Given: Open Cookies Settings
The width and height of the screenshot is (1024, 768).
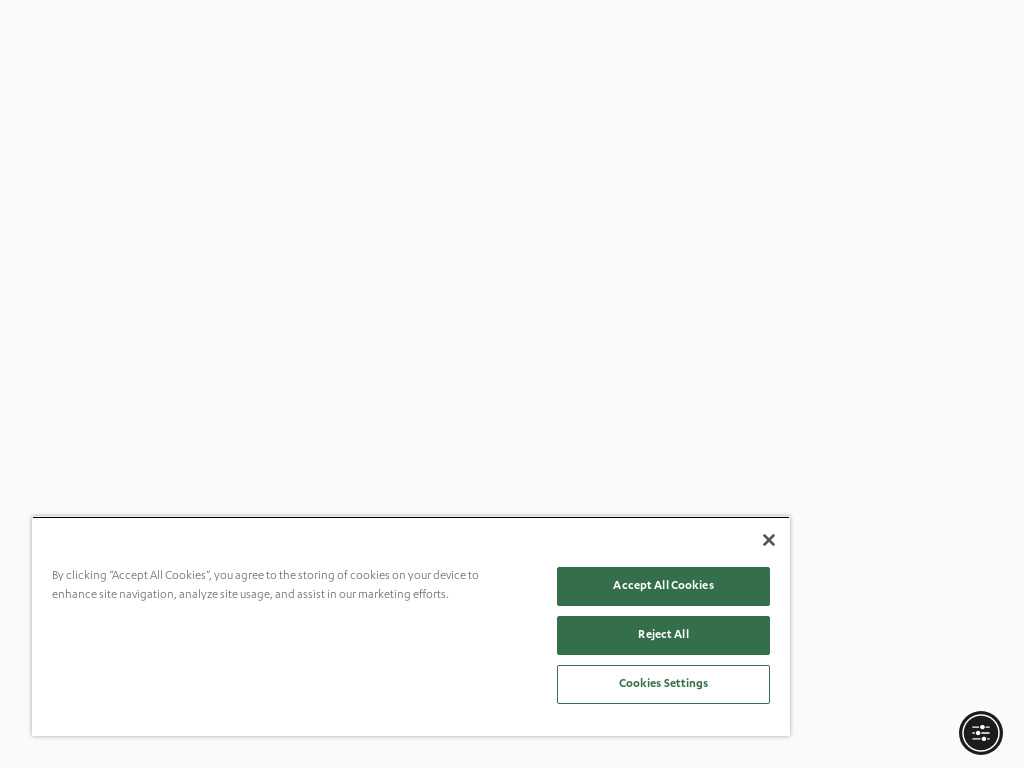Looking at the screenshot, I should [663, 684].
